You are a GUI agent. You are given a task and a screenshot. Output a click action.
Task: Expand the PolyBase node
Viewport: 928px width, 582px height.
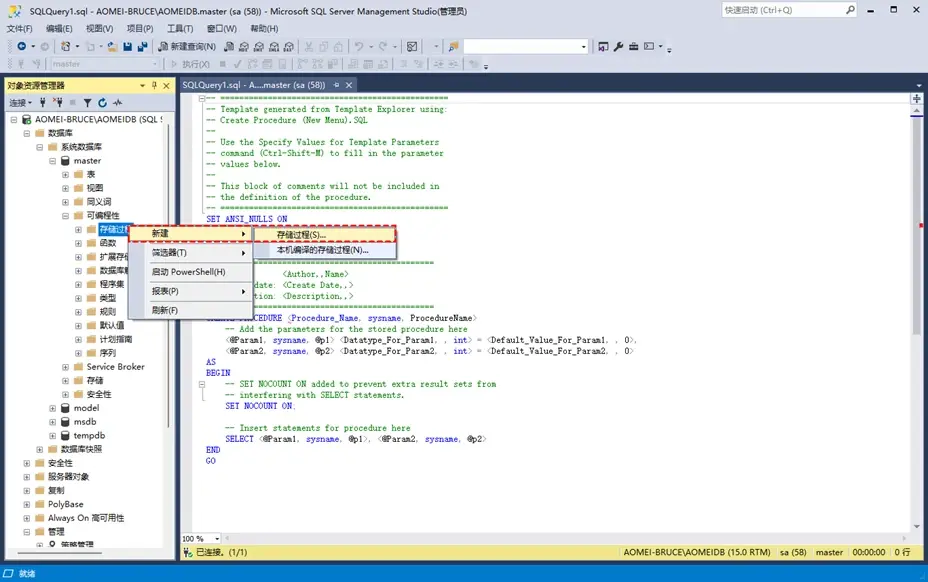click(x=27, y=504)
